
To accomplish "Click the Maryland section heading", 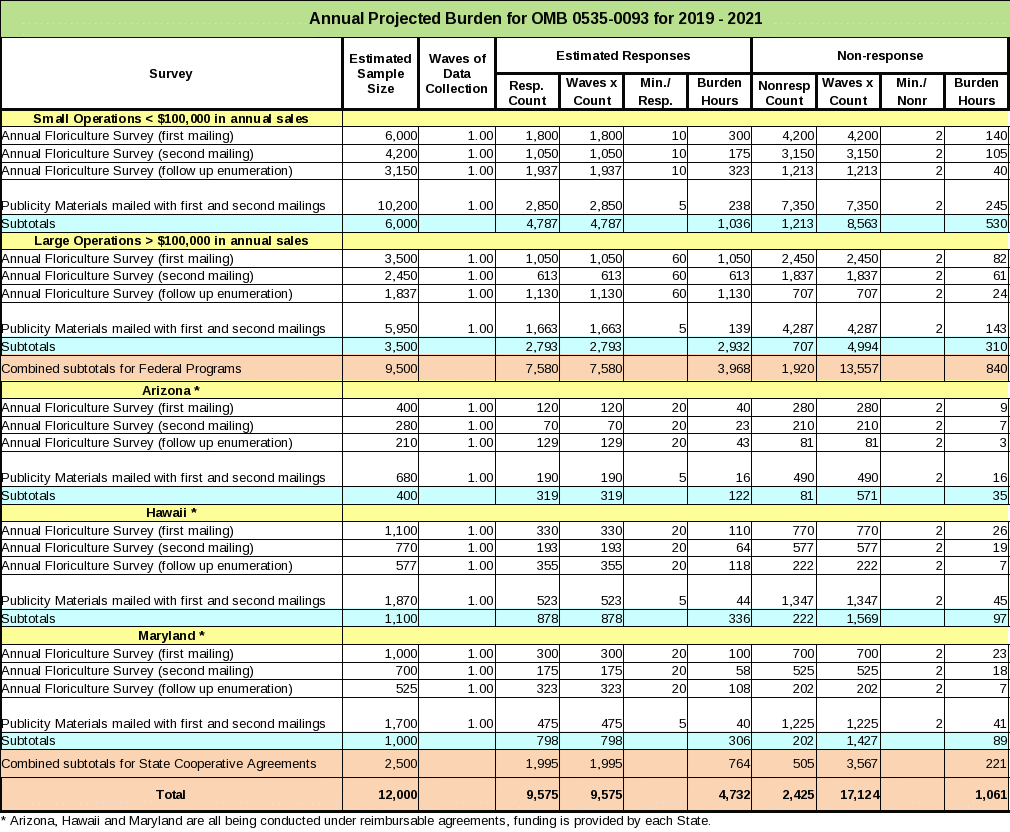I will (x=171, y=636).
